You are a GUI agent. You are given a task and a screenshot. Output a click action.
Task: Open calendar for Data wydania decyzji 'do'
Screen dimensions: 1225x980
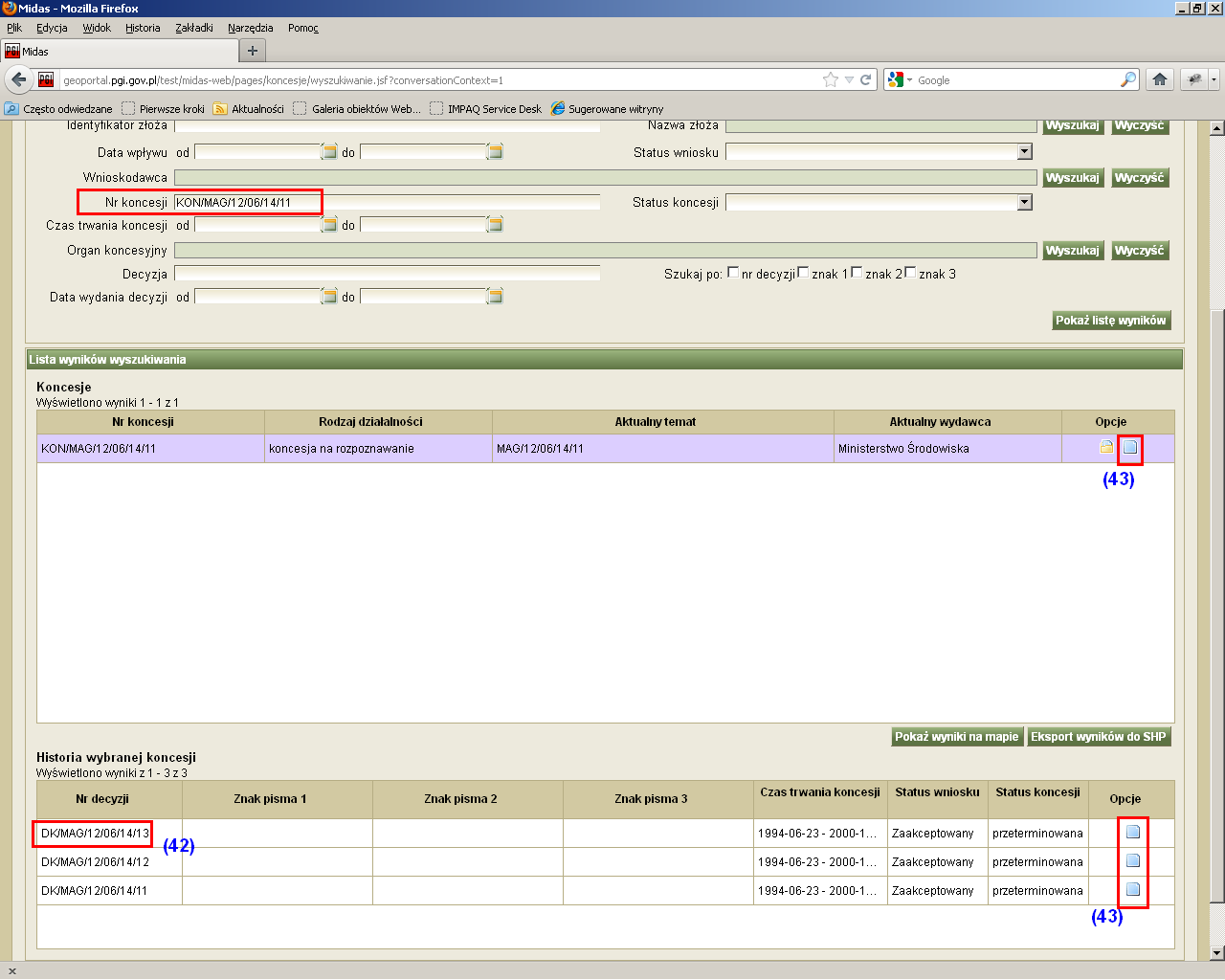495,296
